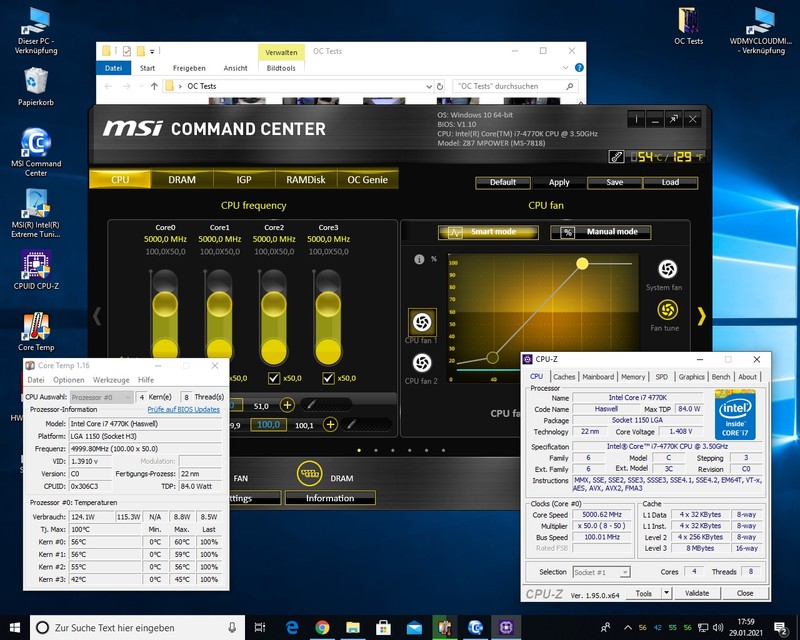Open the Werkzeuge menu in Core Temp
Viewport: 800px width, 640px height.
click(111, 380)
